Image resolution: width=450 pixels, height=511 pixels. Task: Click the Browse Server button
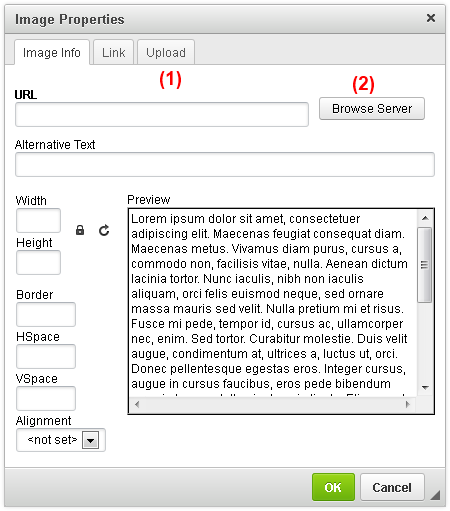[x=372, y=109]
